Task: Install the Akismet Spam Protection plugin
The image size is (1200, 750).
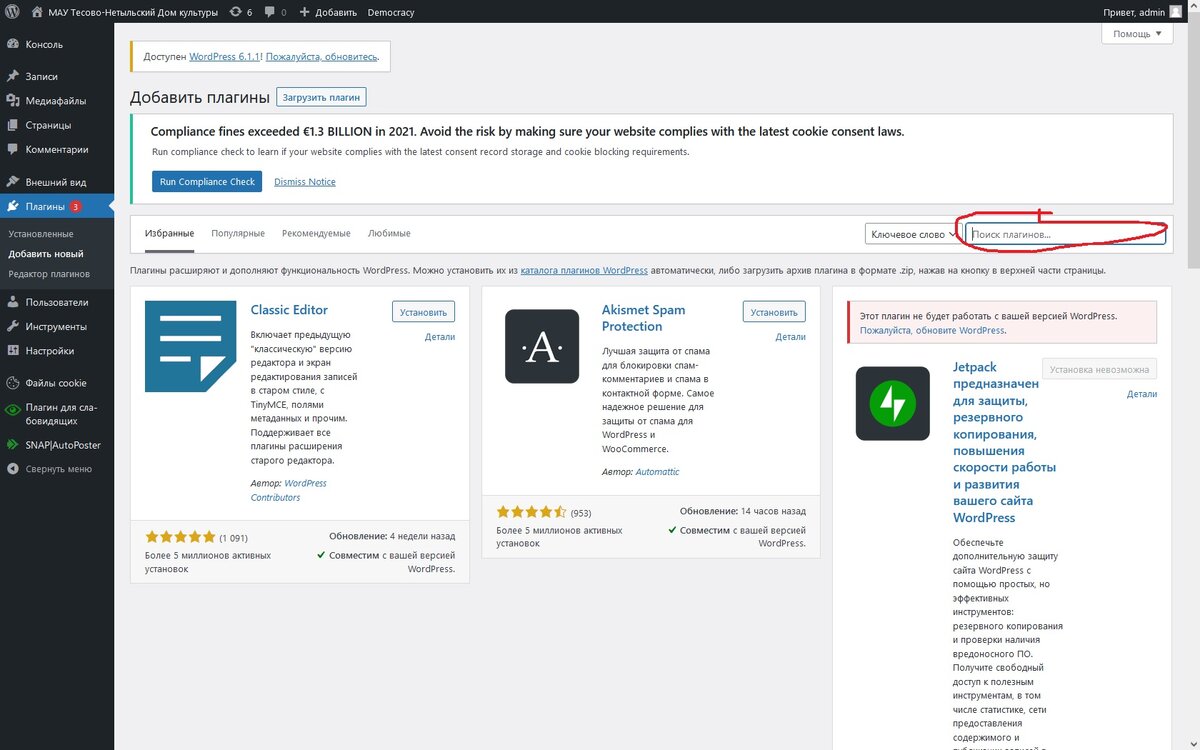Action: [774, 312]
